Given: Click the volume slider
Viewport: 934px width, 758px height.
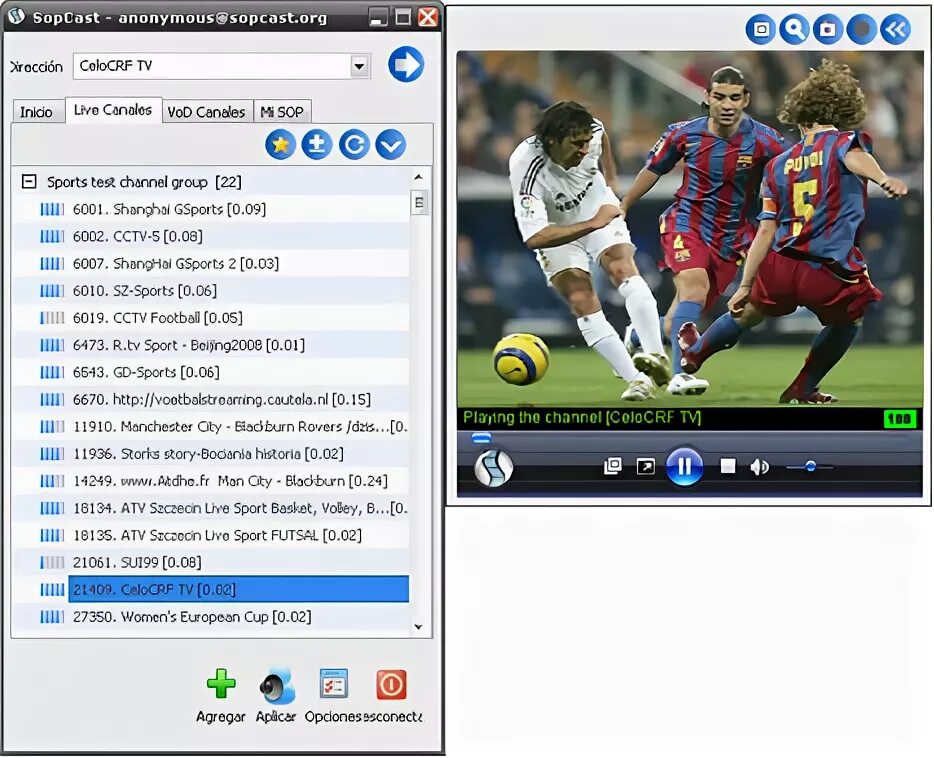Looking at the screenshot, I should (809, 467).
